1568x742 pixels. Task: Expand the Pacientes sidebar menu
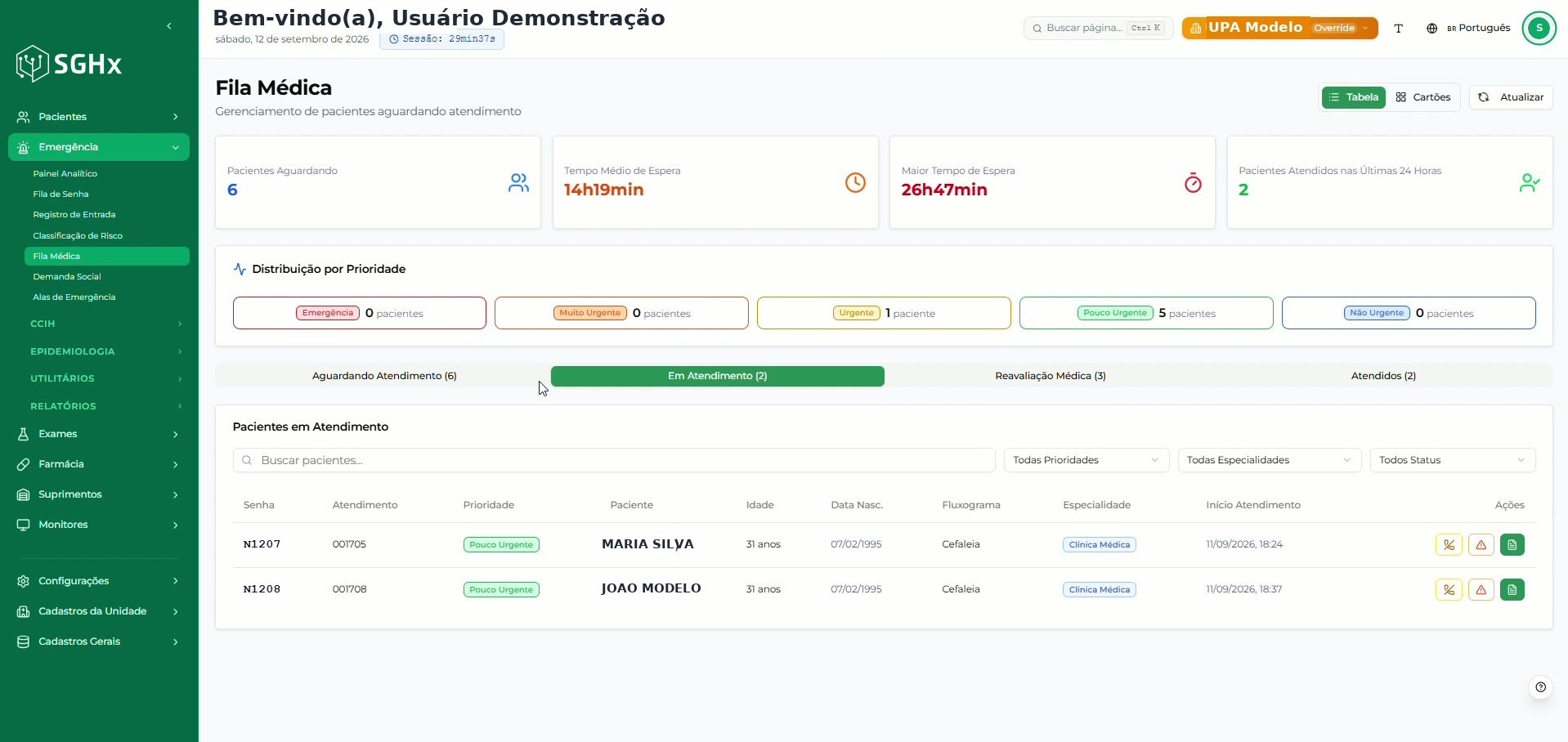point(99,117)
